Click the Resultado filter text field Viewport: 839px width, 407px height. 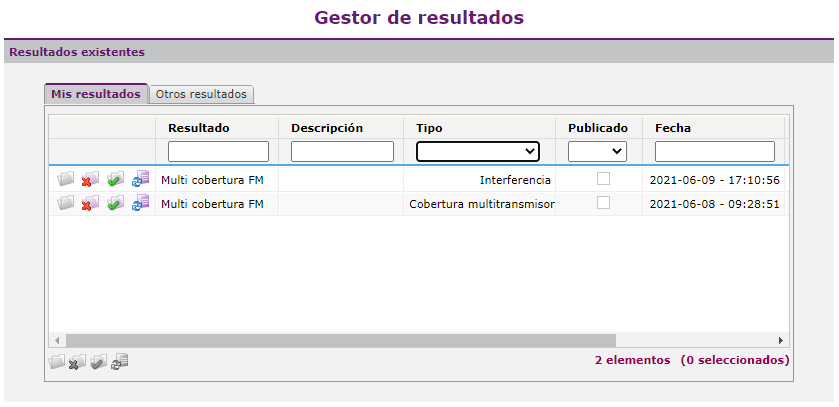(x=218, y=151)
